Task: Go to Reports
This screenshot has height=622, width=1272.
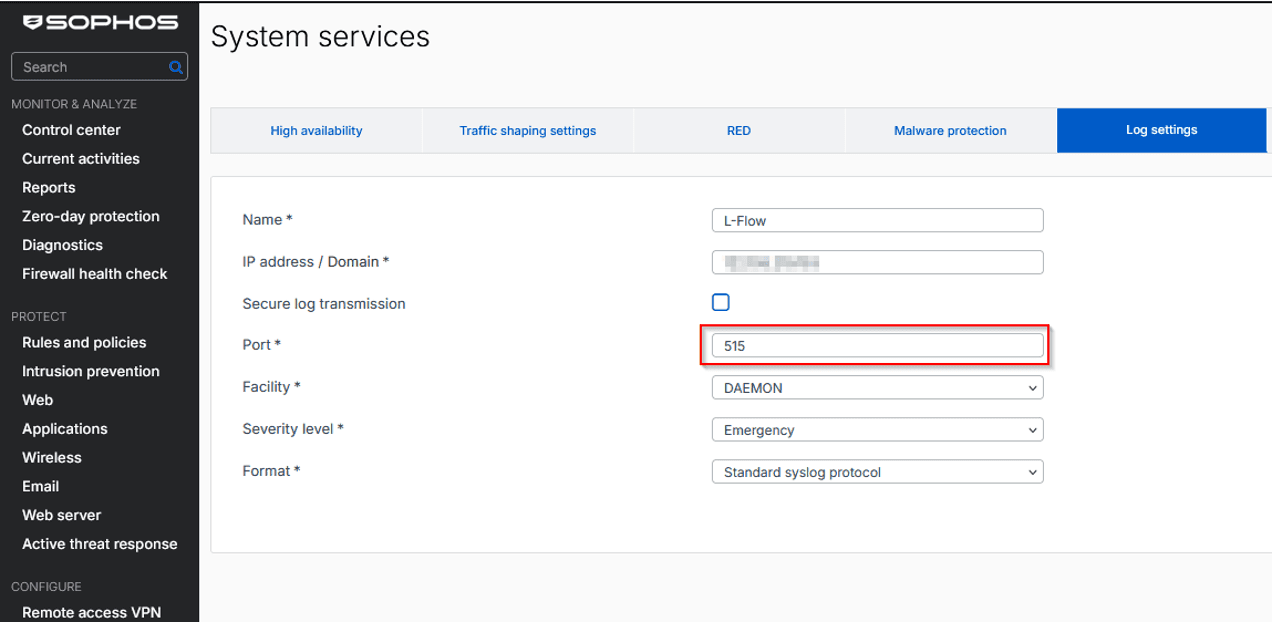Action: [x=49, y=188]
